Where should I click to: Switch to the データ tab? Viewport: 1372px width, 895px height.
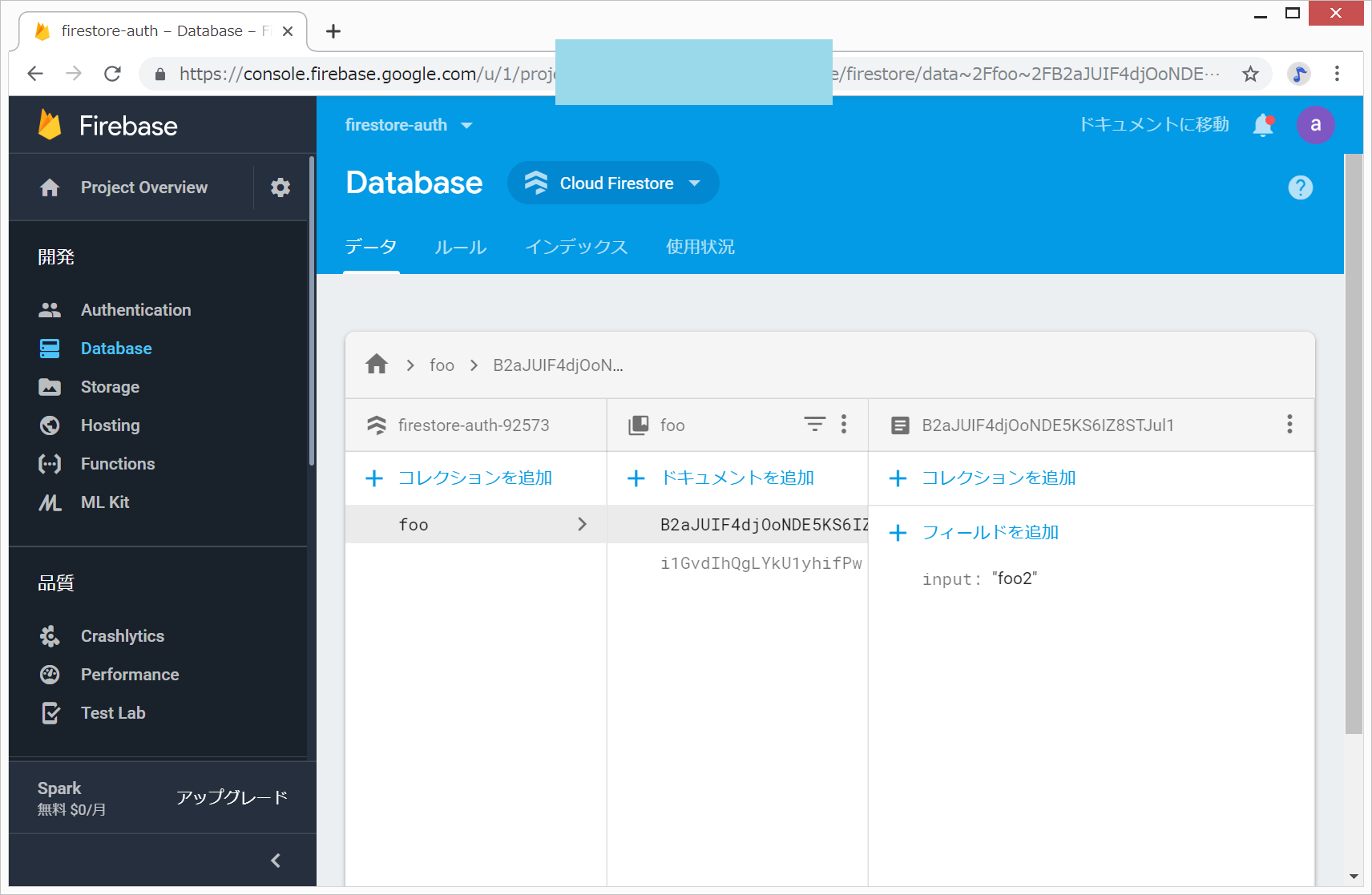coord(371,247)
